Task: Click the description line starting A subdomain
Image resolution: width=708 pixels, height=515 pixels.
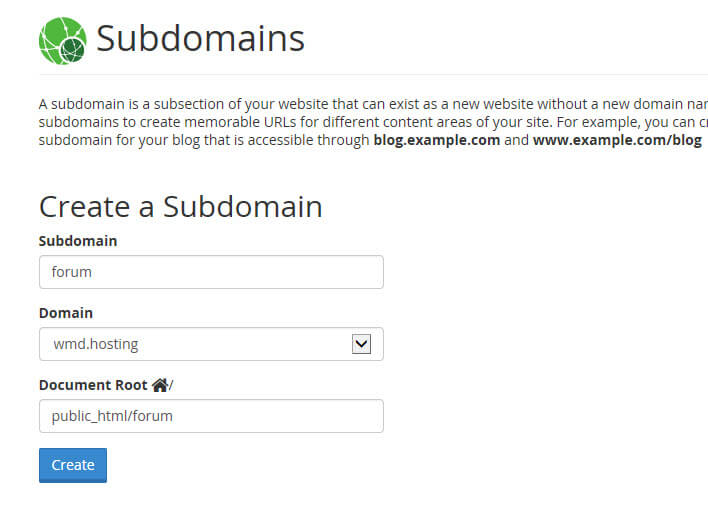Action: (373, 104)
